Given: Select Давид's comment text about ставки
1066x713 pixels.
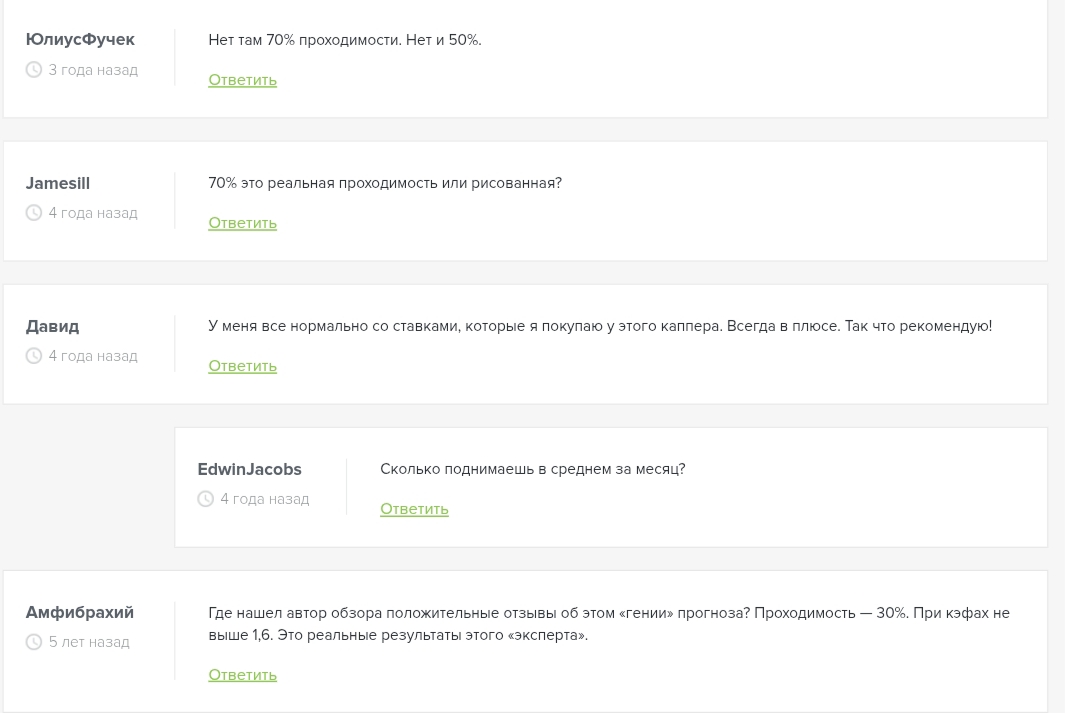Looking at the screenshot, I should tap(599, 325).
